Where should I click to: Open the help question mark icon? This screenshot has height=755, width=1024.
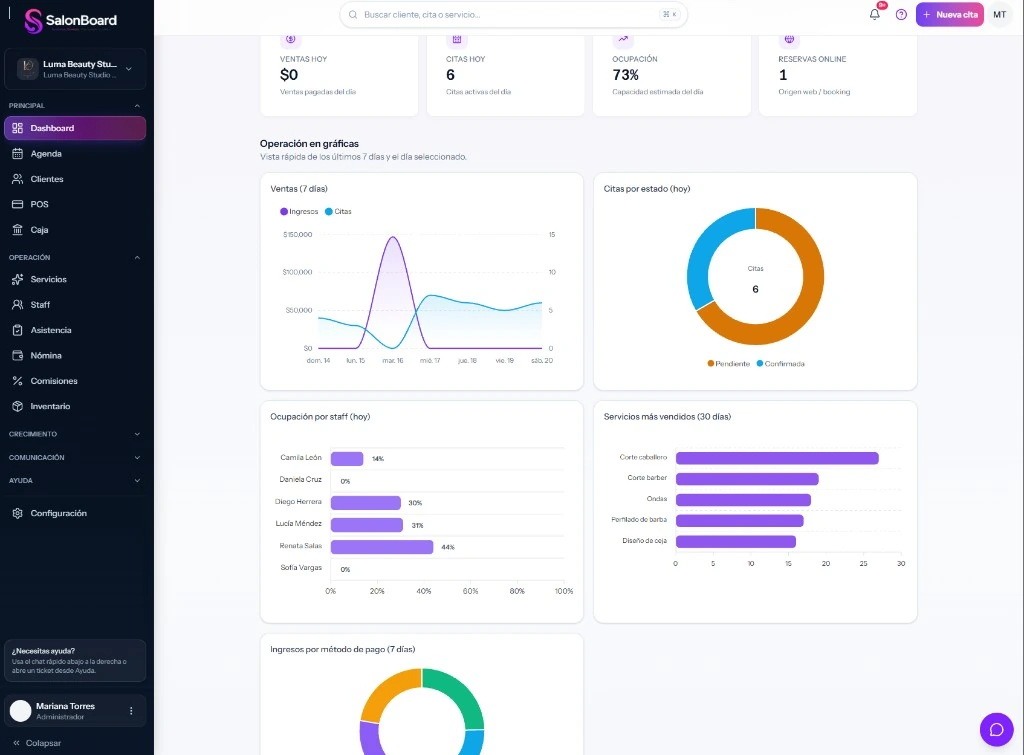[x=901, y=14]
